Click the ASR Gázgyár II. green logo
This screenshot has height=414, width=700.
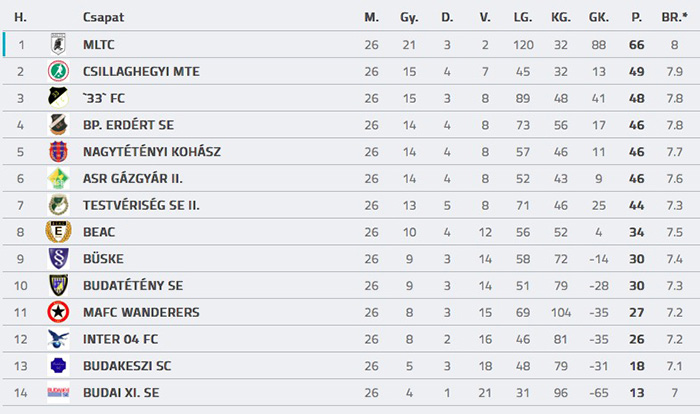pyautogui.click(x=58, y=178)
